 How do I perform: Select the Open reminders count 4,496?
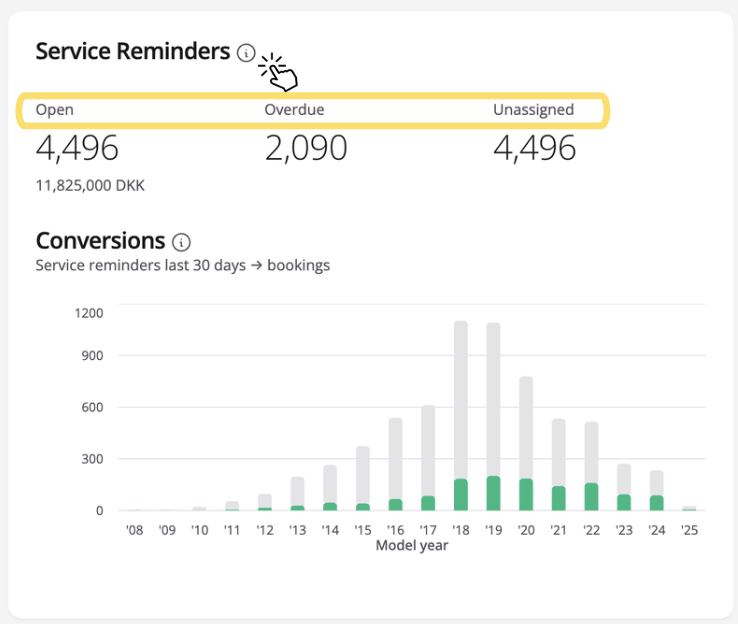pyautogui.click(x=77, y=148)
